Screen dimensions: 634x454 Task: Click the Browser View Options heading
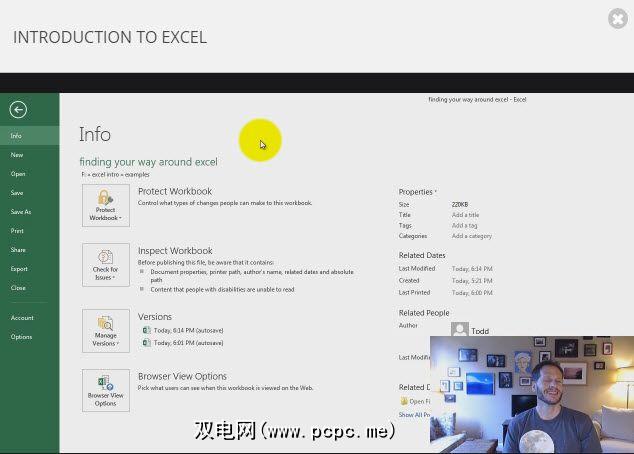[x=182, y=376]
